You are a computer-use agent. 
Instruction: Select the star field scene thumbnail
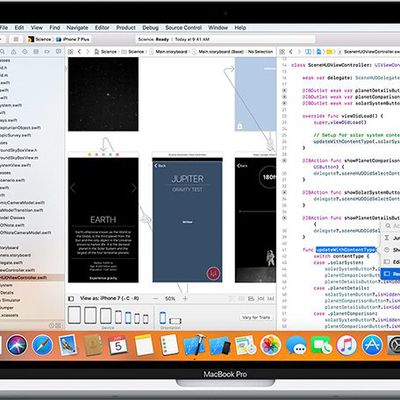pyautogui.click(x=103, y=94)
